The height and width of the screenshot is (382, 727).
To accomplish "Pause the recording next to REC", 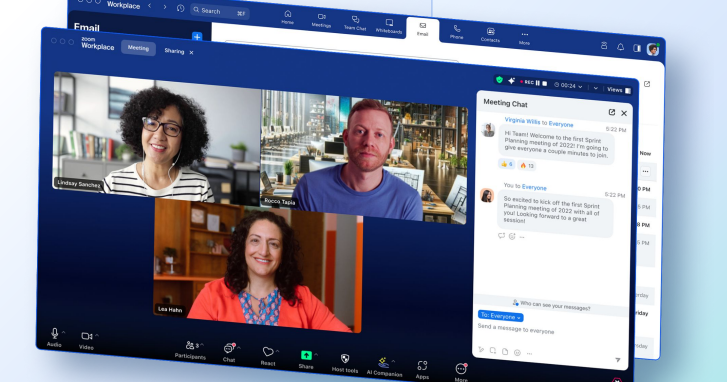I will point(538,83).
